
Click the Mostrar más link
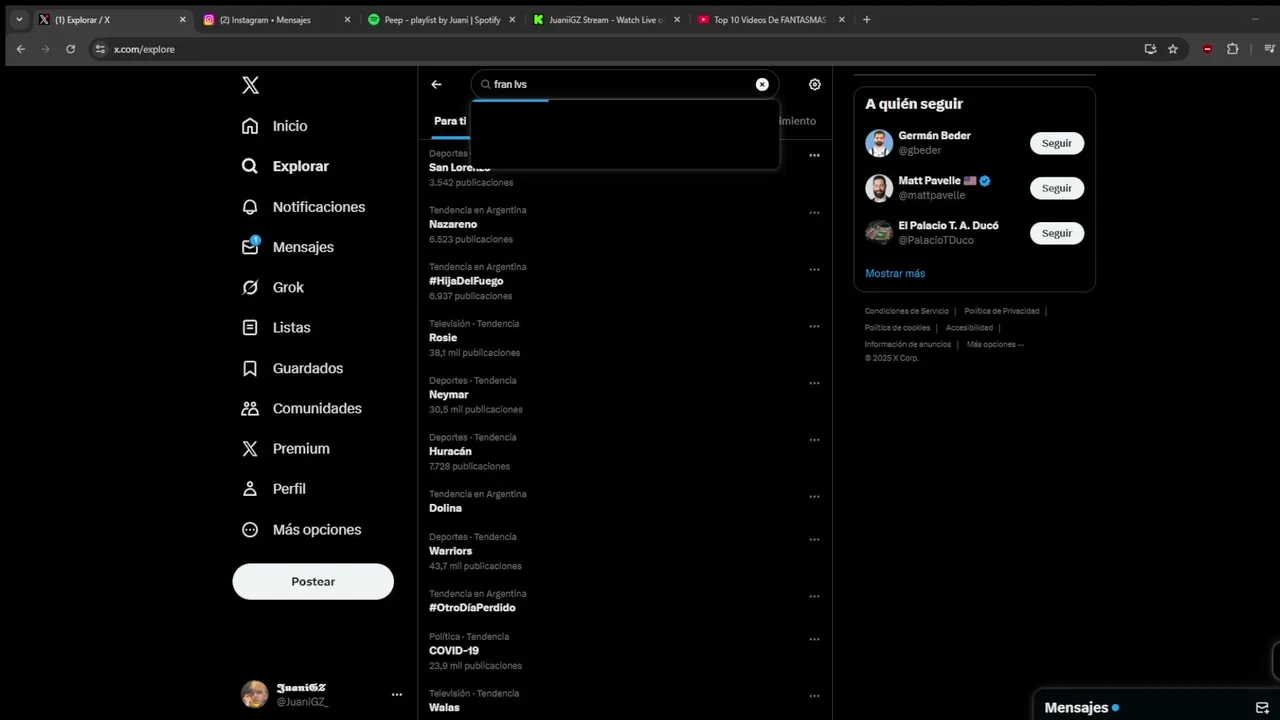click(895, 273)
